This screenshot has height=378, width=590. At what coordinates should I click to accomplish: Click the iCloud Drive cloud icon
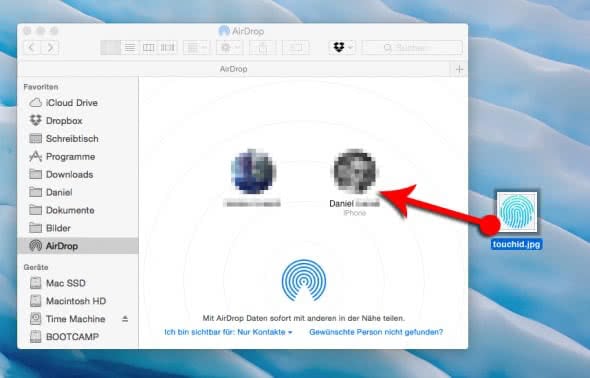click(x=35, y=103)
